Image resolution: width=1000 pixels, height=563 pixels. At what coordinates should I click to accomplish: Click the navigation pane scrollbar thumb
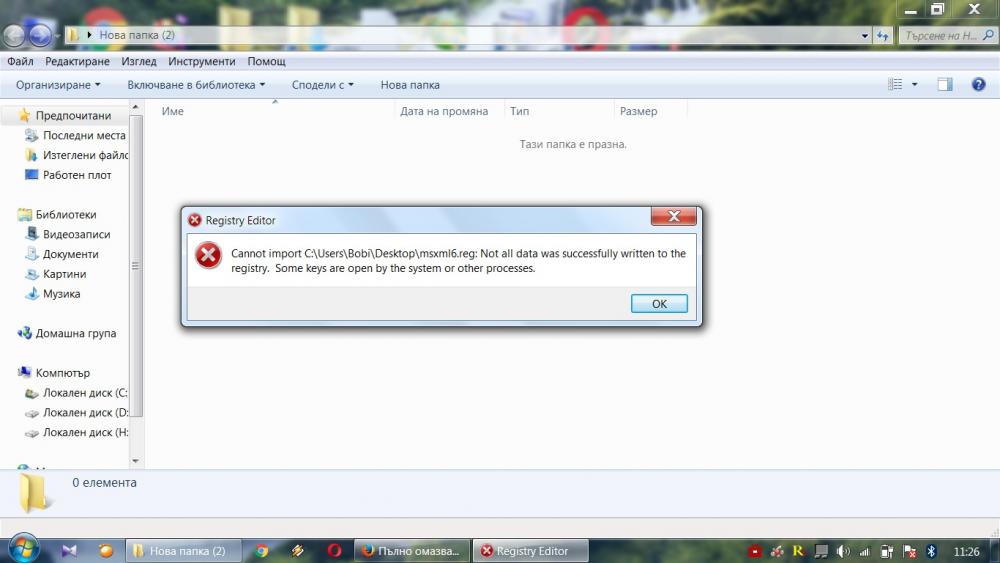[135, 266]
